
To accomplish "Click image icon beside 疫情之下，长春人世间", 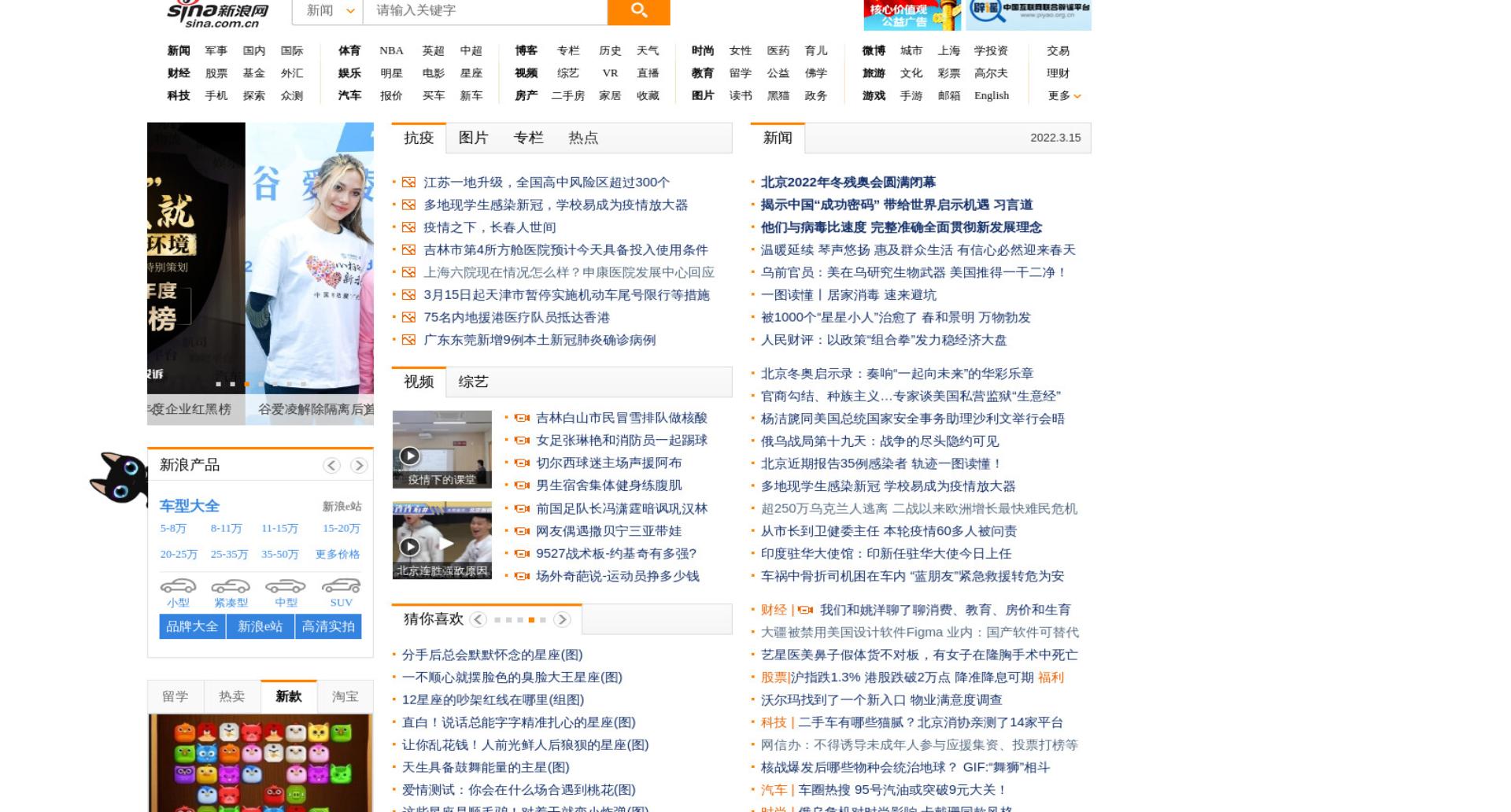I will point(408,227).
